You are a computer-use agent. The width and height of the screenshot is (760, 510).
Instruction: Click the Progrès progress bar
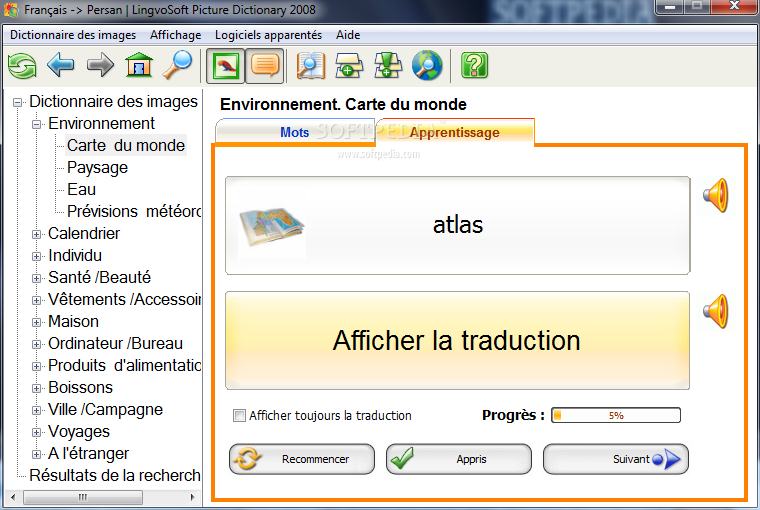616,415
